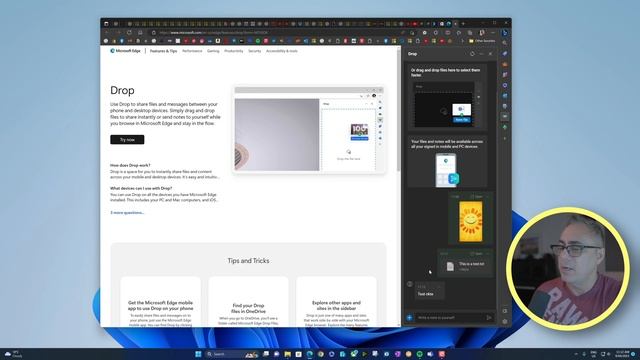Open the Other favorites folder
The image size is (640, 360).
pyautogui.click(x=482, y=41)
